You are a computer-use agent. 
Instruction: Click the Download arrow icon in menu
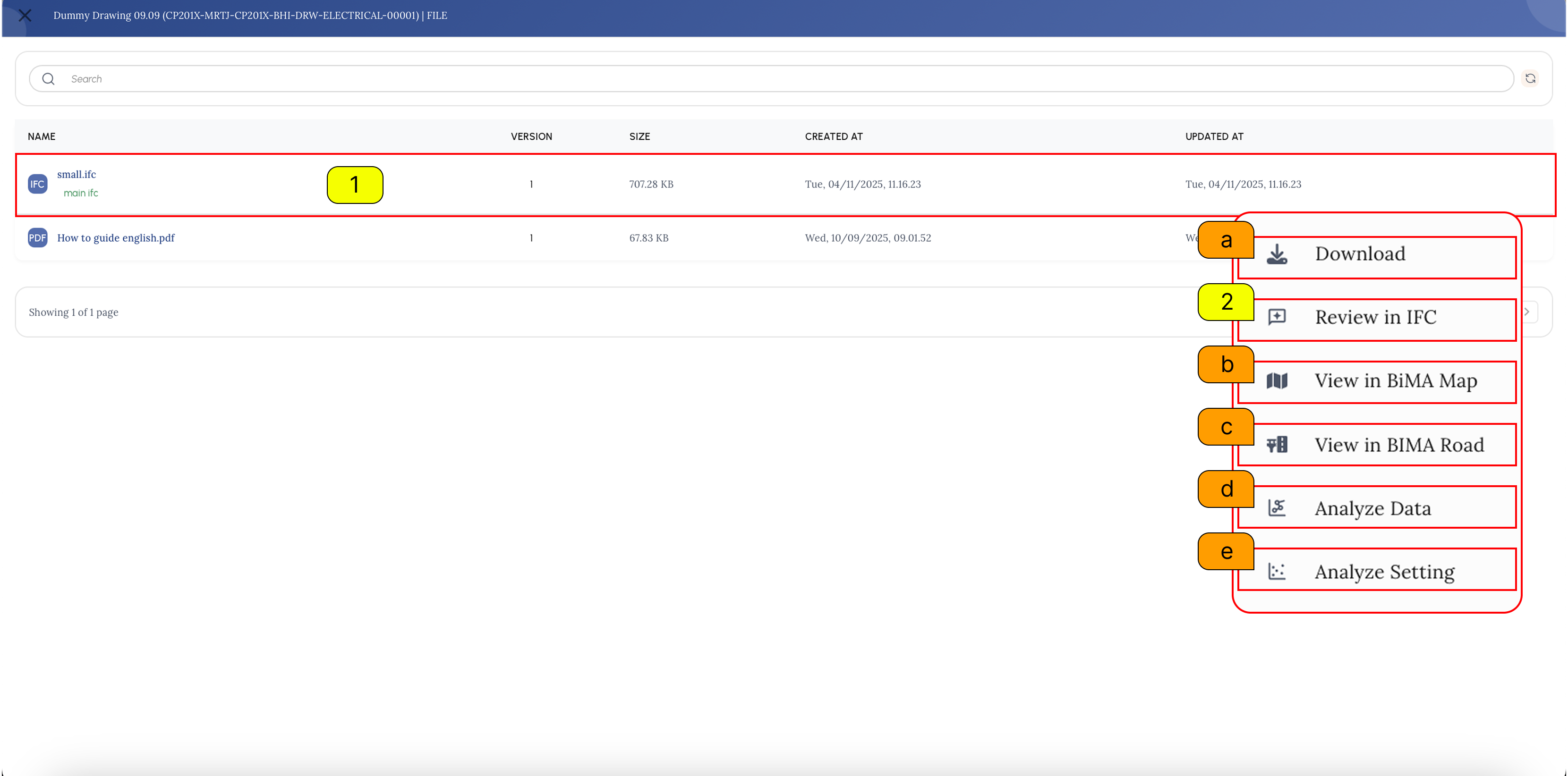(1277, 254)
